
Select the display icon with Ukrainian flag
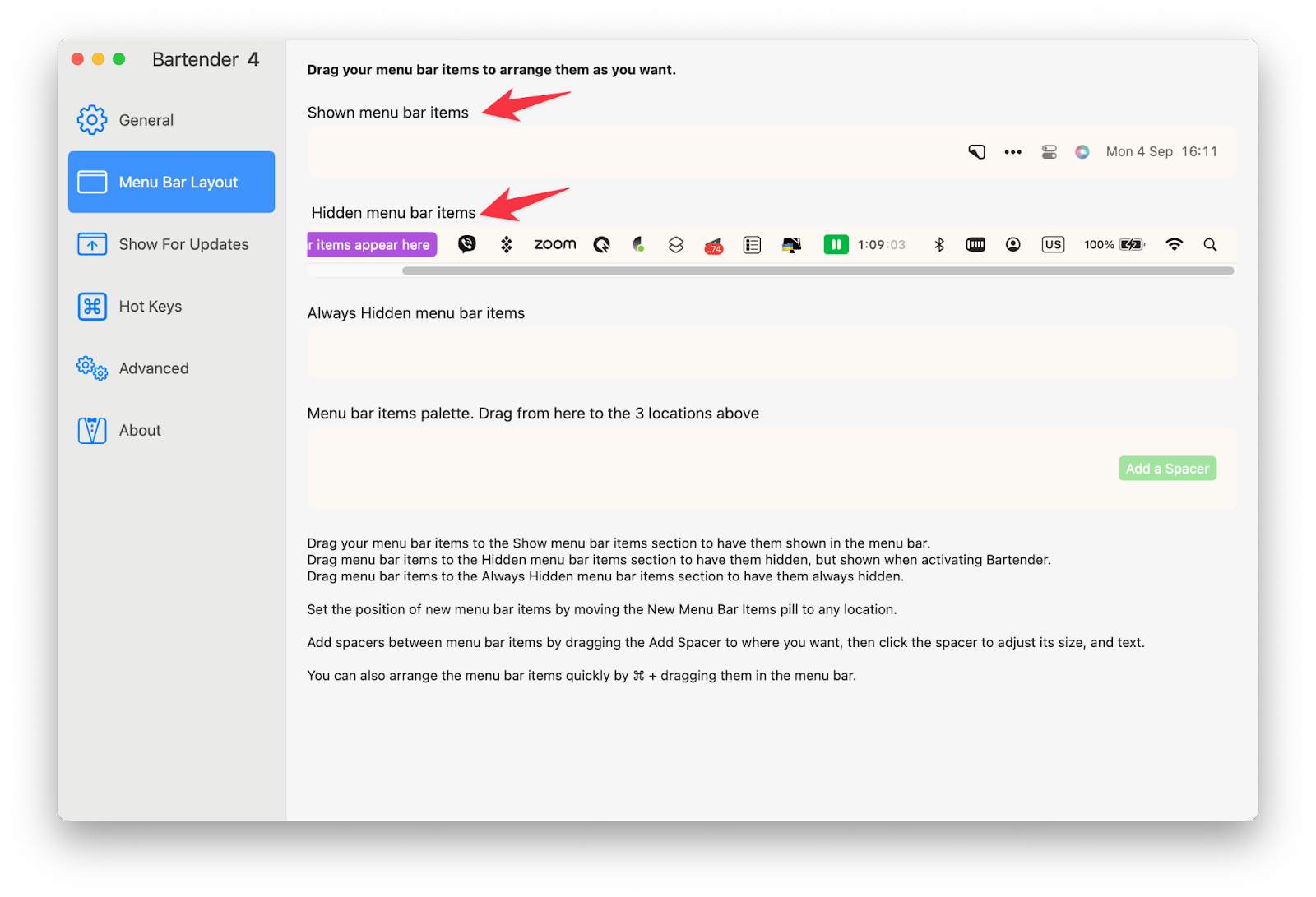tap(791, 245)
